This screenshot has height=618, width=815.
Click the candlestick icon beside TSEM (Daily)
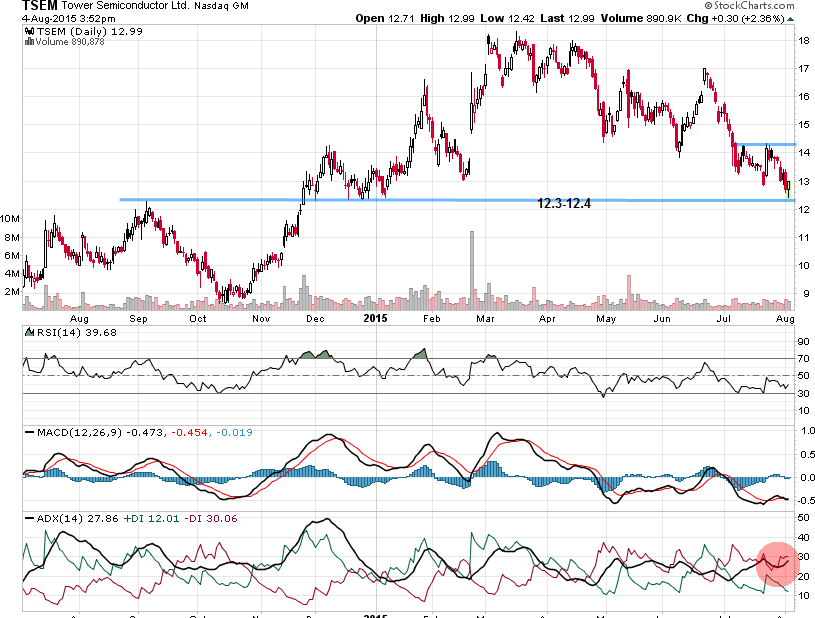click(x=30, y=31)
